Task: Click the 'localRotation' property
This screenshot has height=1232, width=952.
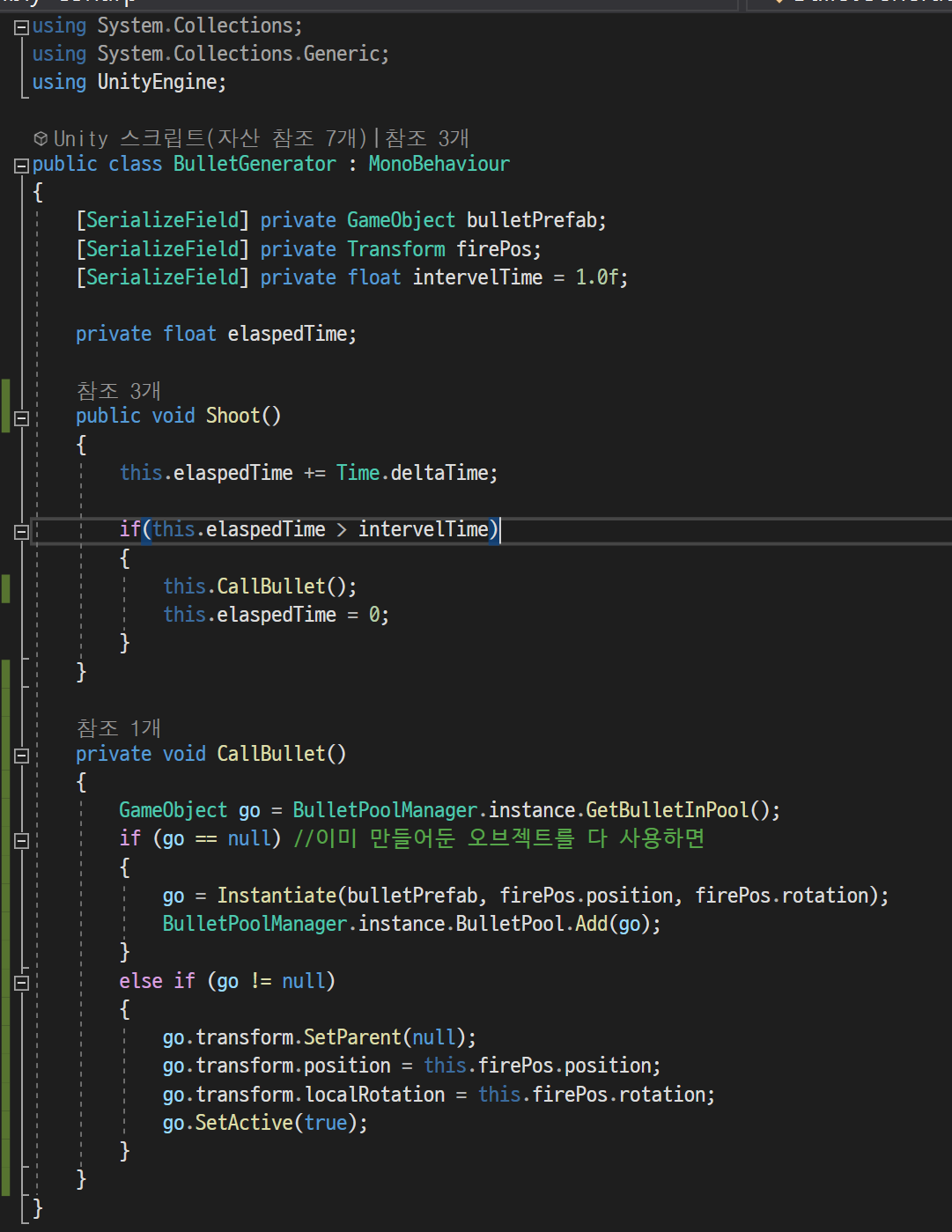Action: [x=374, y=1095]
